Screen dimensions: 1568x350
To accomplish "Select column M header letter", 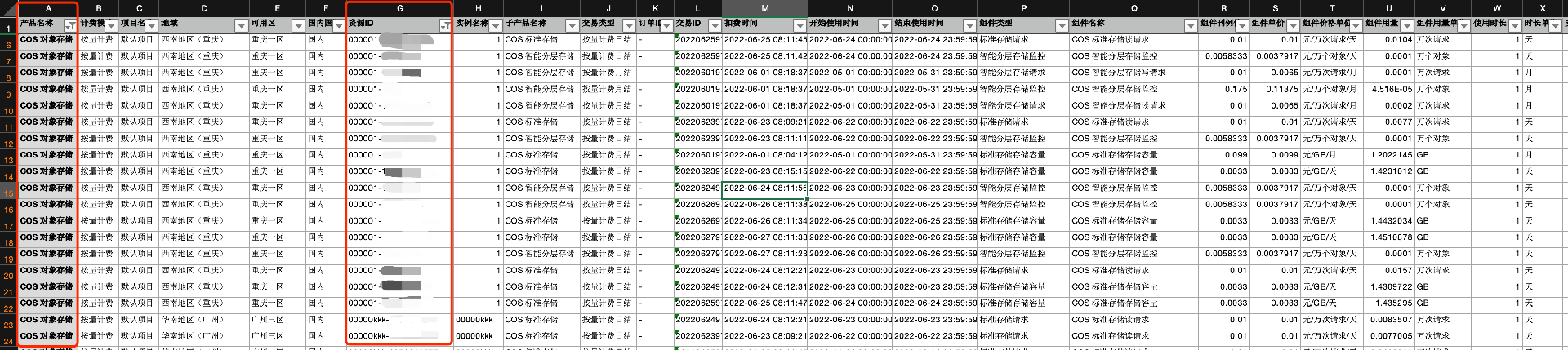I will click(x=764, y=8).
